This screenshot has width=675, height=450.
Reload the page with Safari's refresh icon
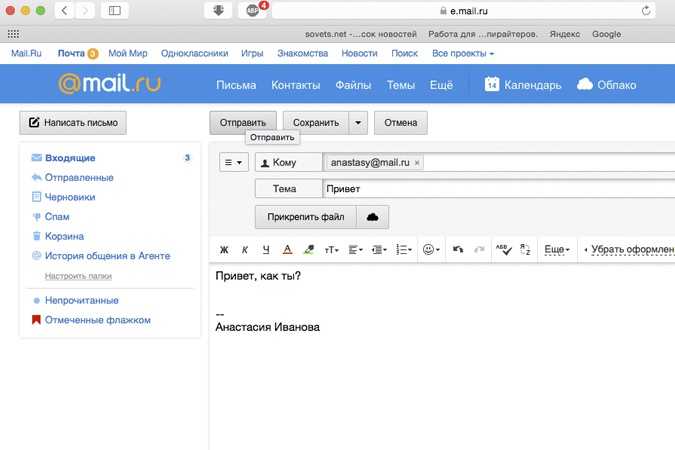click(646, 11)
